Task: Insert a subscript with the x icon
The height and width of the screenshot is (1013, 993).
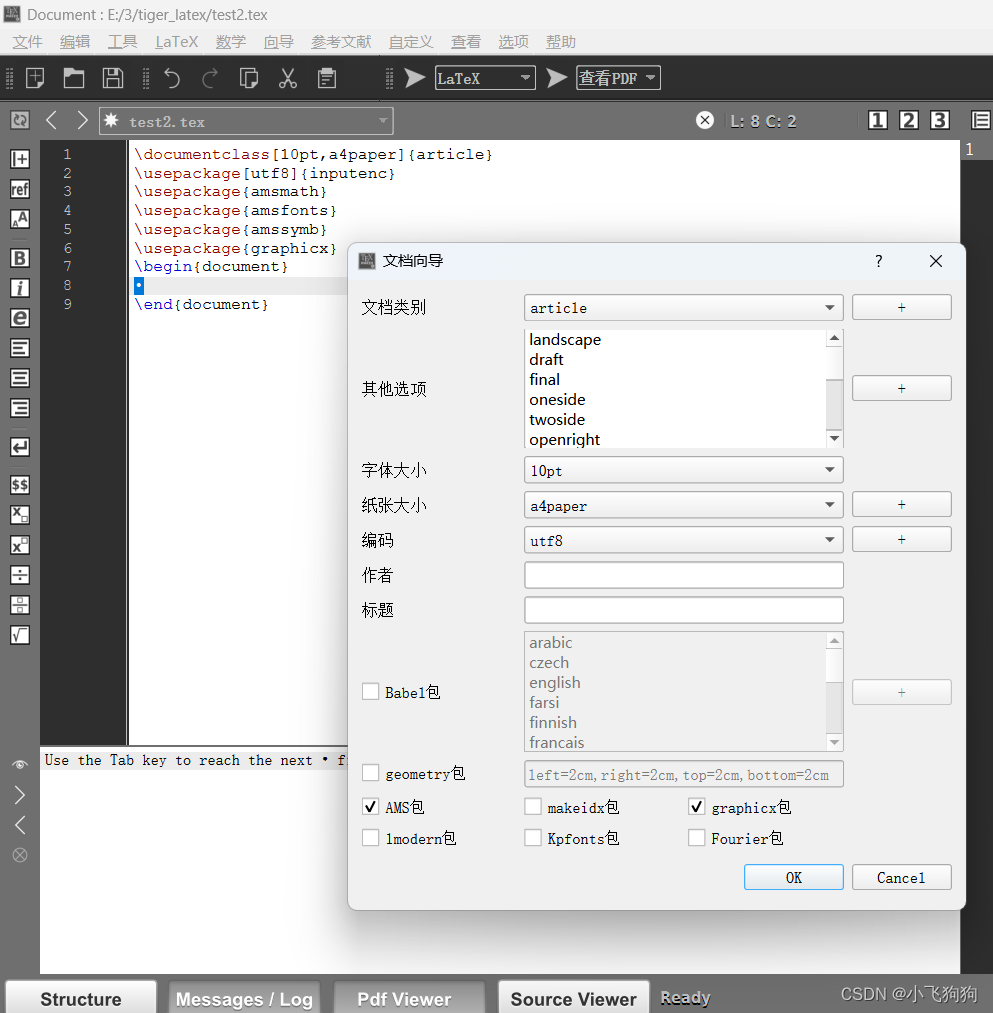Action: 19,514
